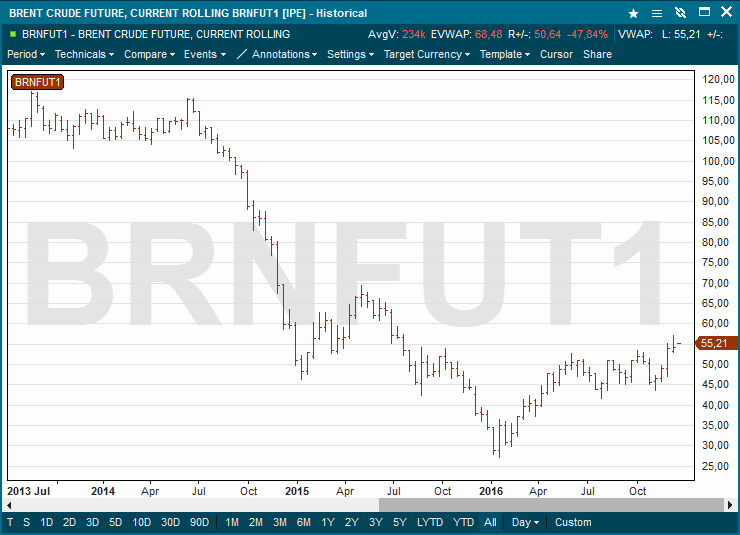Viewport: 740px width, 535px height.
Task: Click the R+/- 50,64 value
Action: (x=547, y=34)
